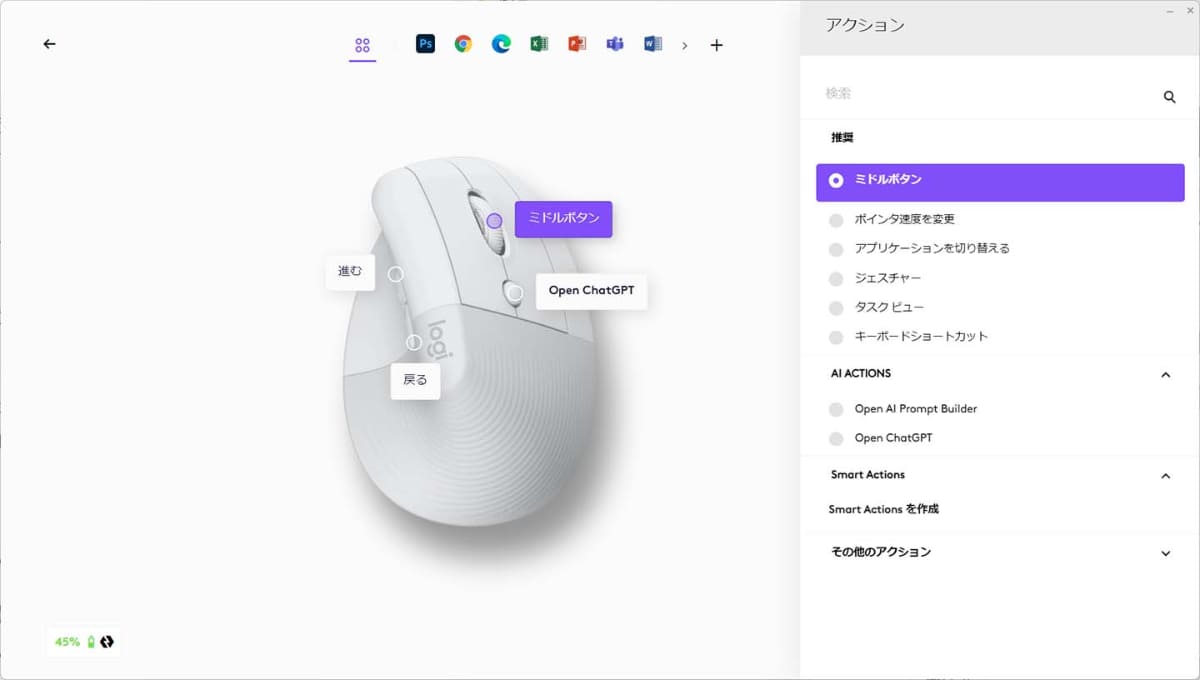
Task: Click the all-applications grid icon
Action: point(362,44)
